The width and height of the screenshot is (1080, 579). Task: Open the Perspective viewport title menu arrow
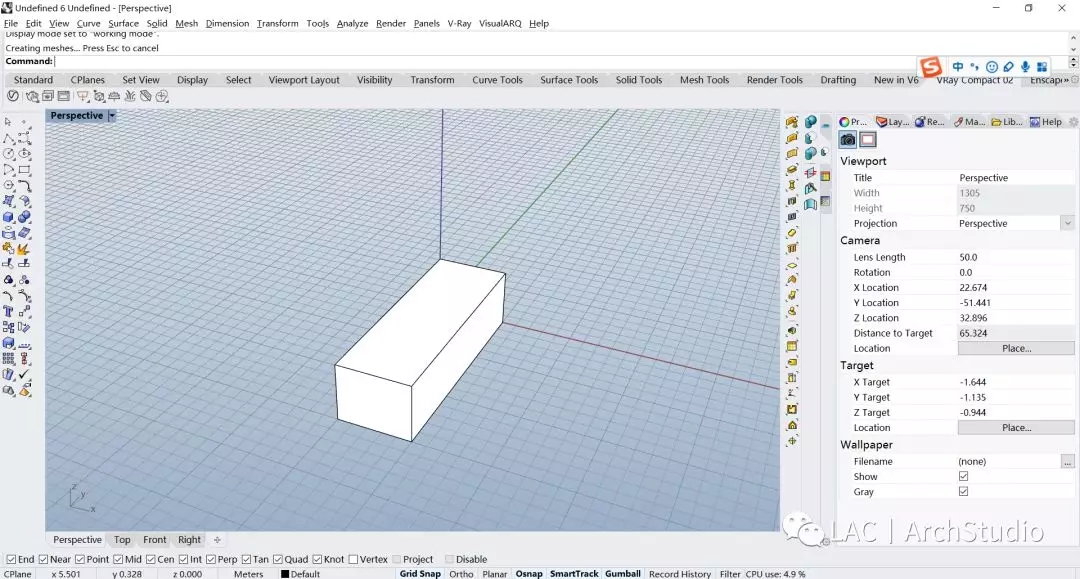pyautogui.click(x=112, y=116)
